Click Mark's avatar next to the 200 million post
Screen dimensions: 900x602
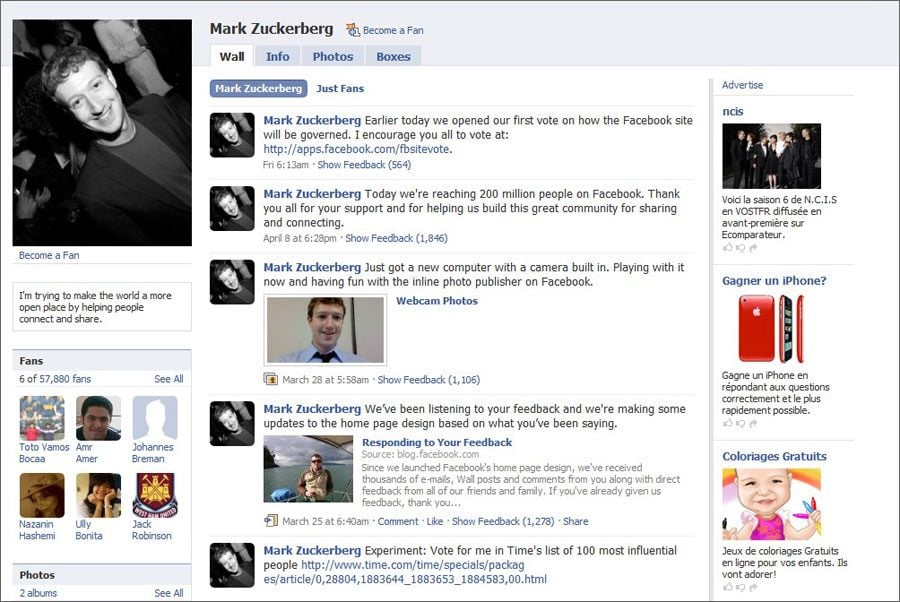[232, 207]
